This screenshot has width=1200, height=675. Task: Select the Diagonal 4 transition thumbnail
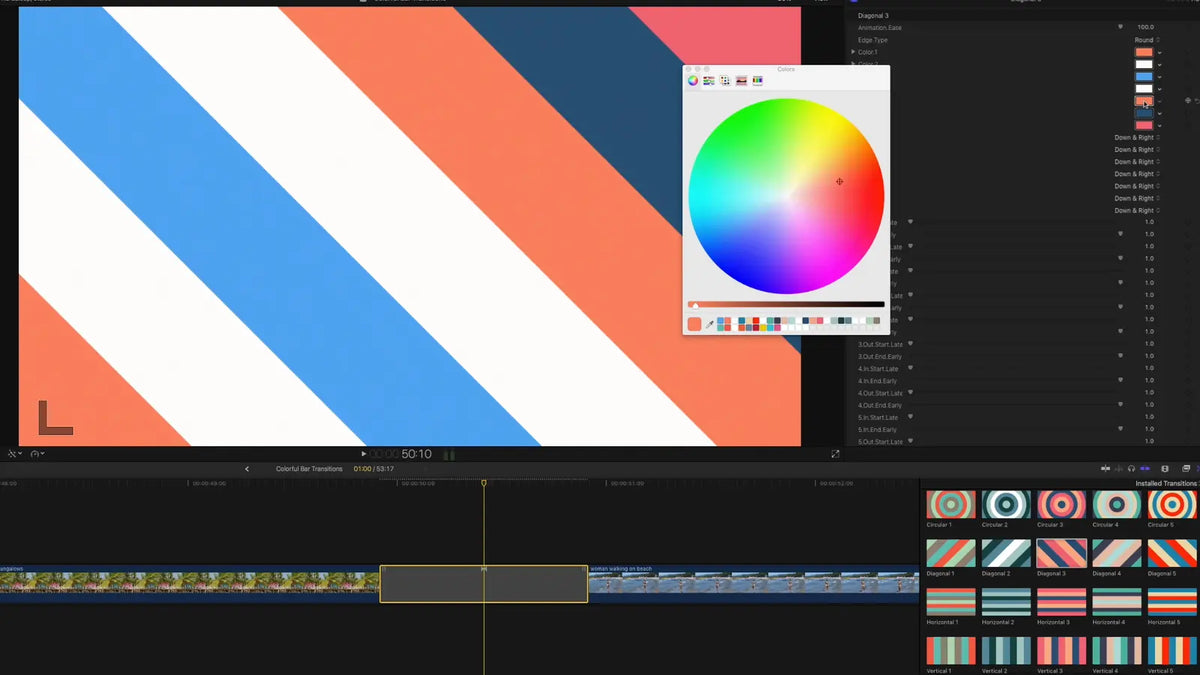pos(1117,553)
